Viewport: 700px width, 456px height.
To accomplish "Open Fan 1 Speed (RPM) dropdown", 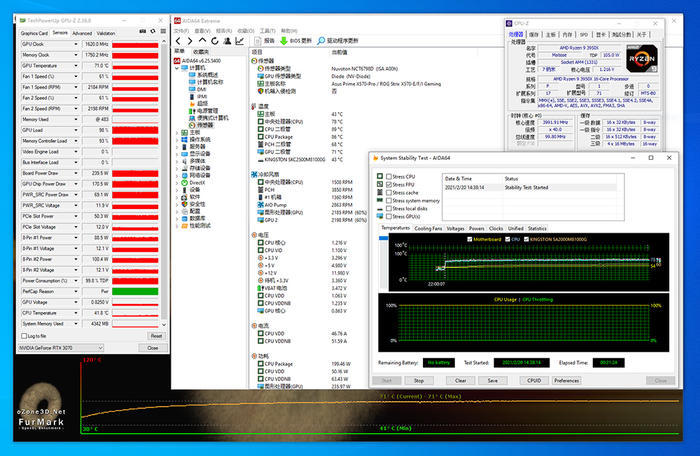I will pos(76,87).
